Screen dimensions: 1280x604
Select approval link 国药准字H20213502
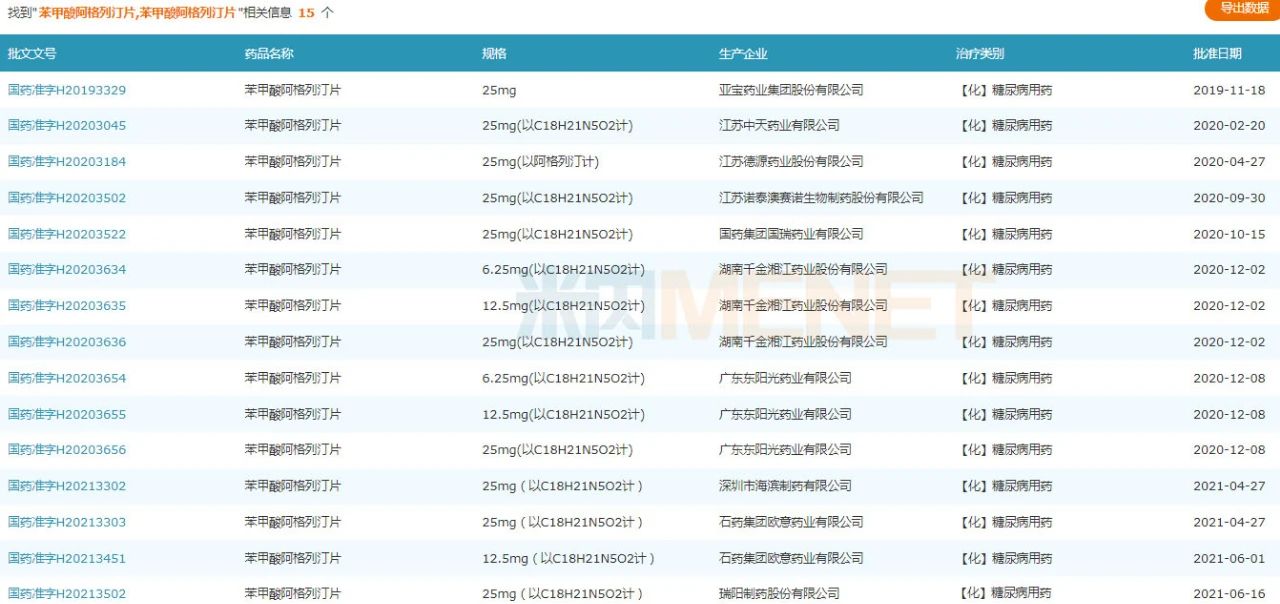(67, 594)
